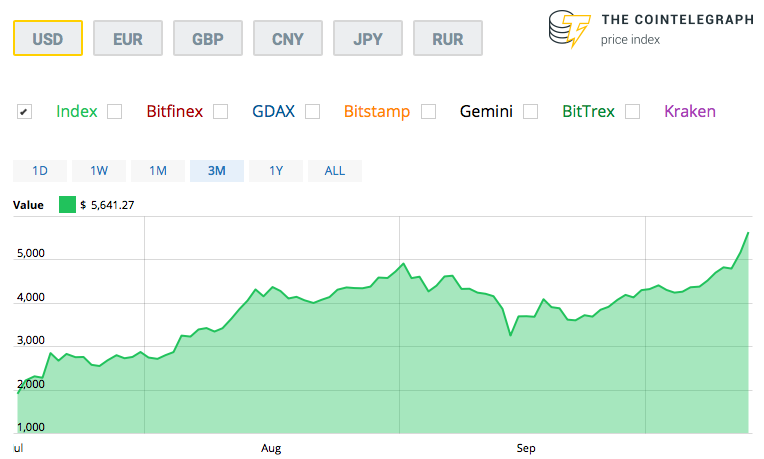Click the blue GDAX label
The image size is (764, 459).
(273, 112)
